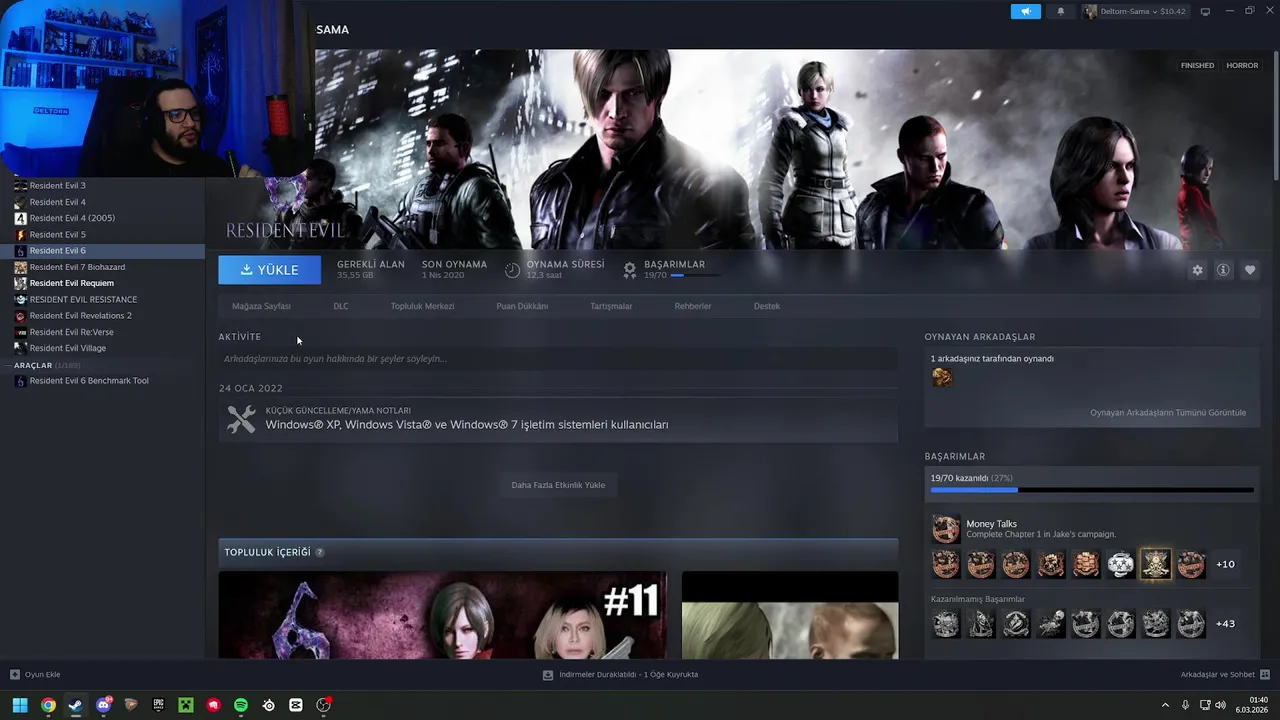Open Discord from the taskbar

[x=103, y=705]
